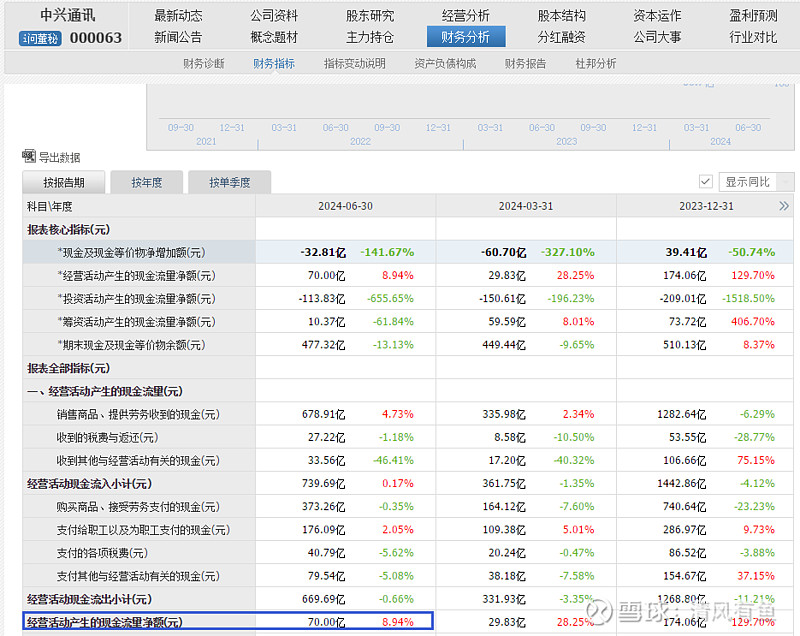This screenshot has width=800, height=636.
Task: Toggle the 显示同比 checkbox
Action: (x=706, y=182)
